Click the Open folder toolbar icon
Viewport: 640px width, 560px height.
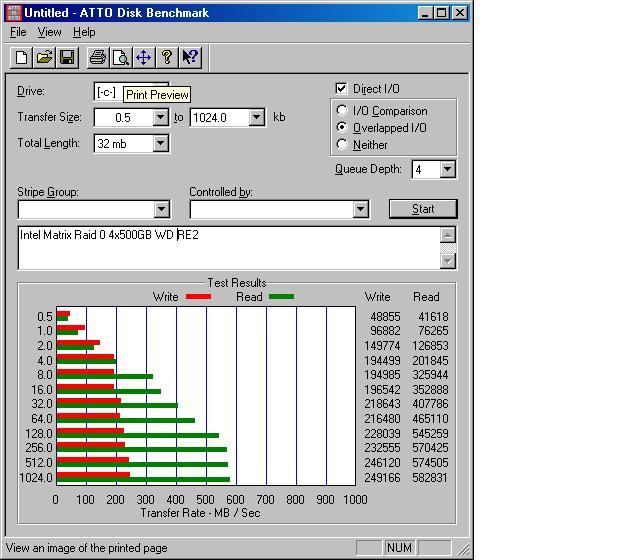[x=44, y=58]
